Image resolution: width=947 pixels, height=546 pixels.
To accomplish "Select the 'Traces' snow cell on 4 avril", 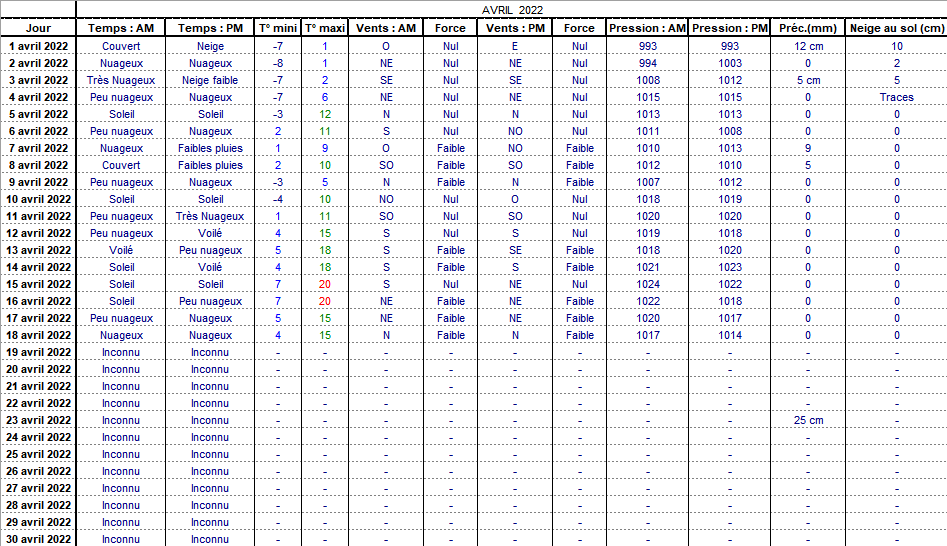I will [896, 97].
